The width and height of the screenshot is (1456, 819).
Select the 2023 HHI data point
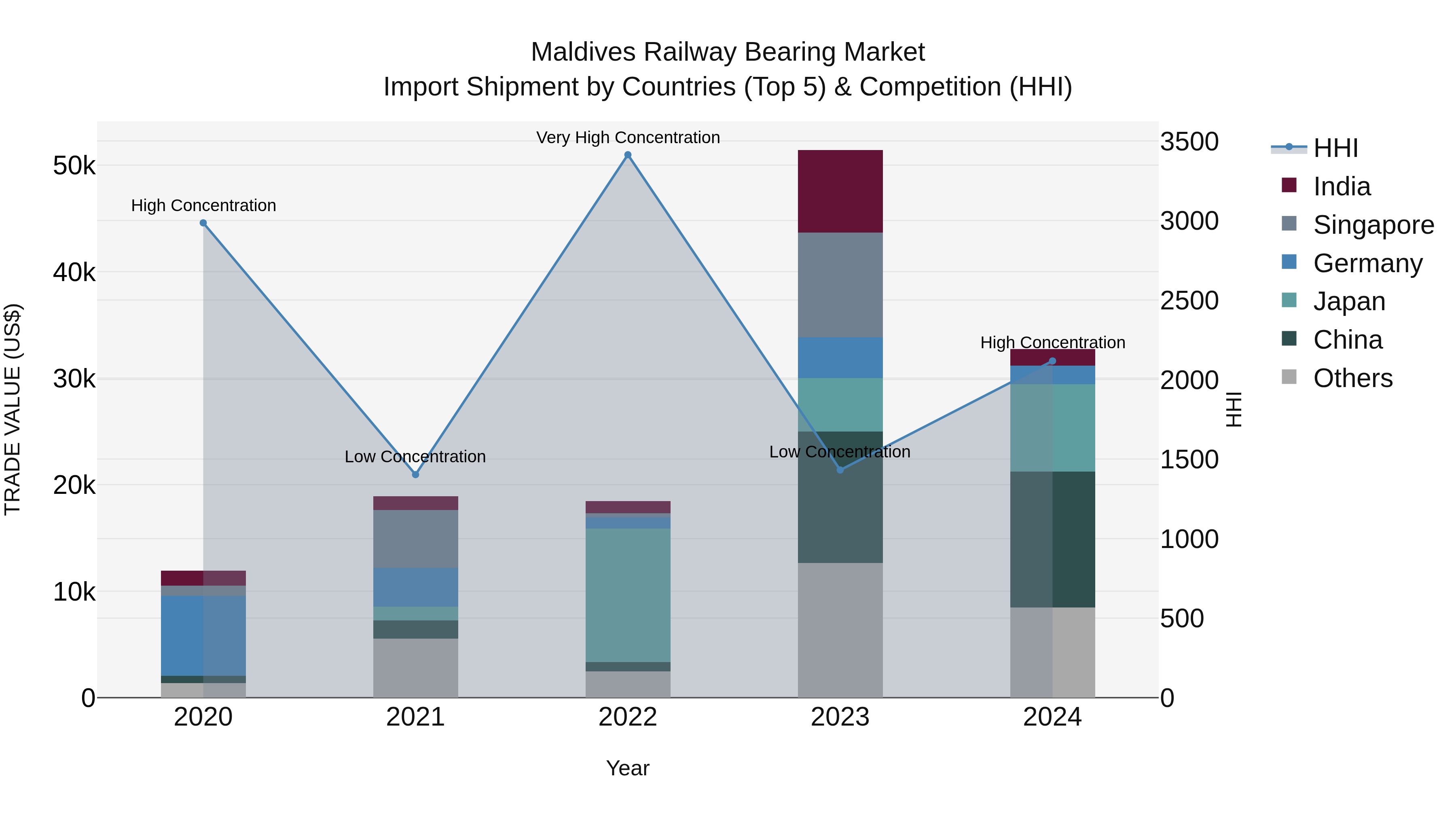pos(840,470)
